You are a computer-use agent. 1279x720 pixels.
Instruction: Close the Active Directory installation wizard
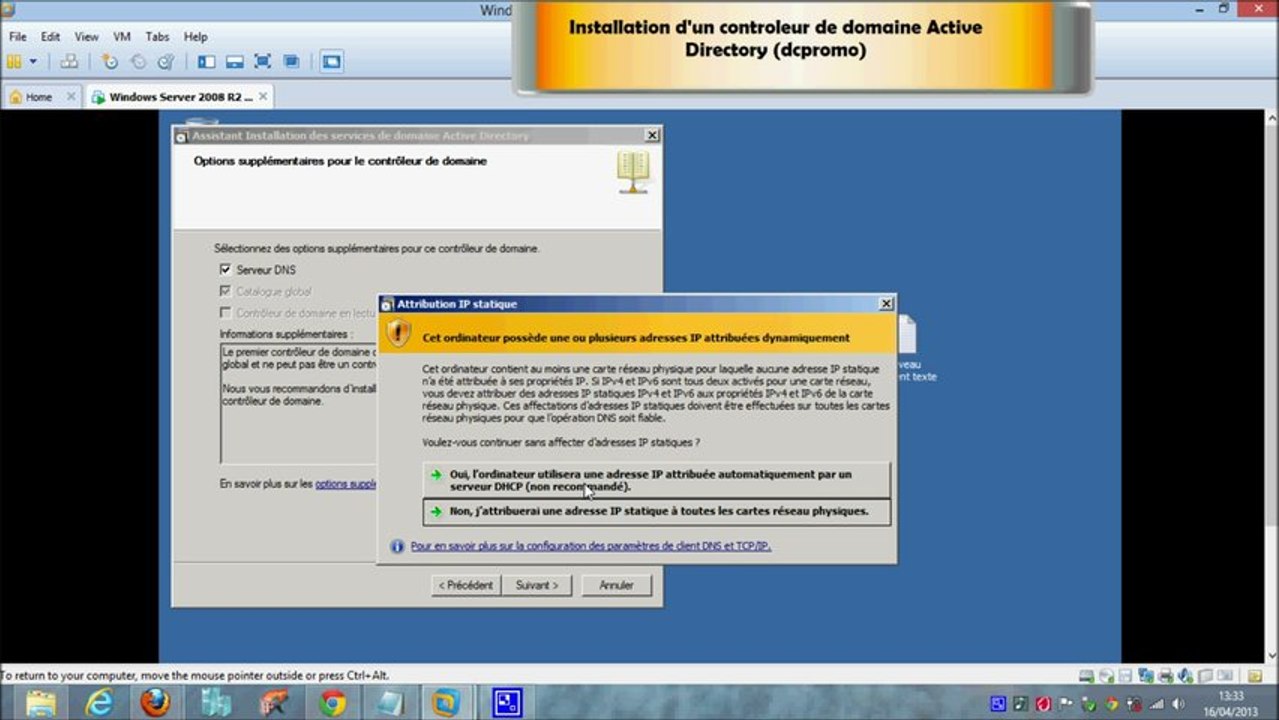point(652,135)
